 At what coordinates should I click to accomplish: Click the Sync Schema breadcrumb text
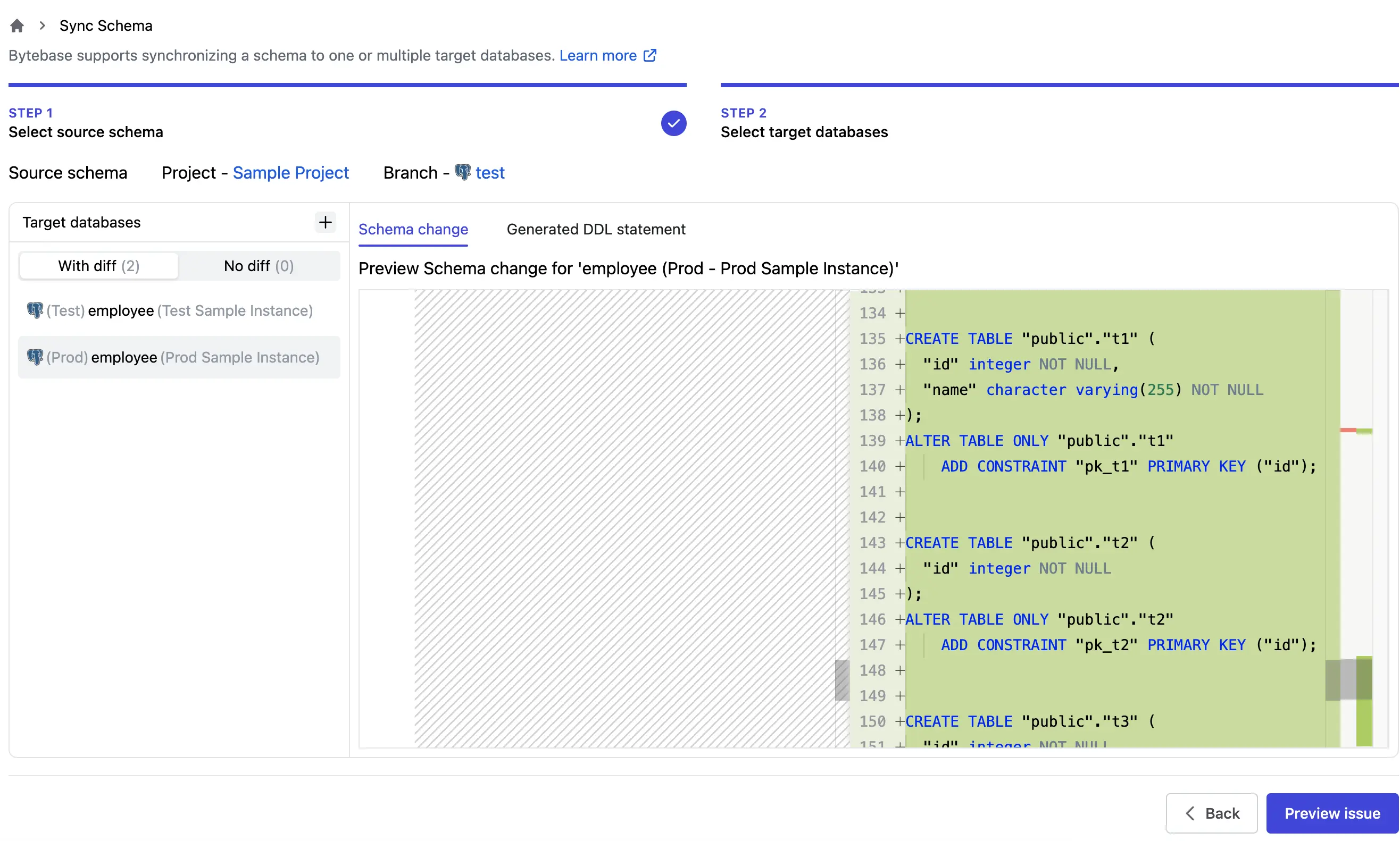coord(105,26)
